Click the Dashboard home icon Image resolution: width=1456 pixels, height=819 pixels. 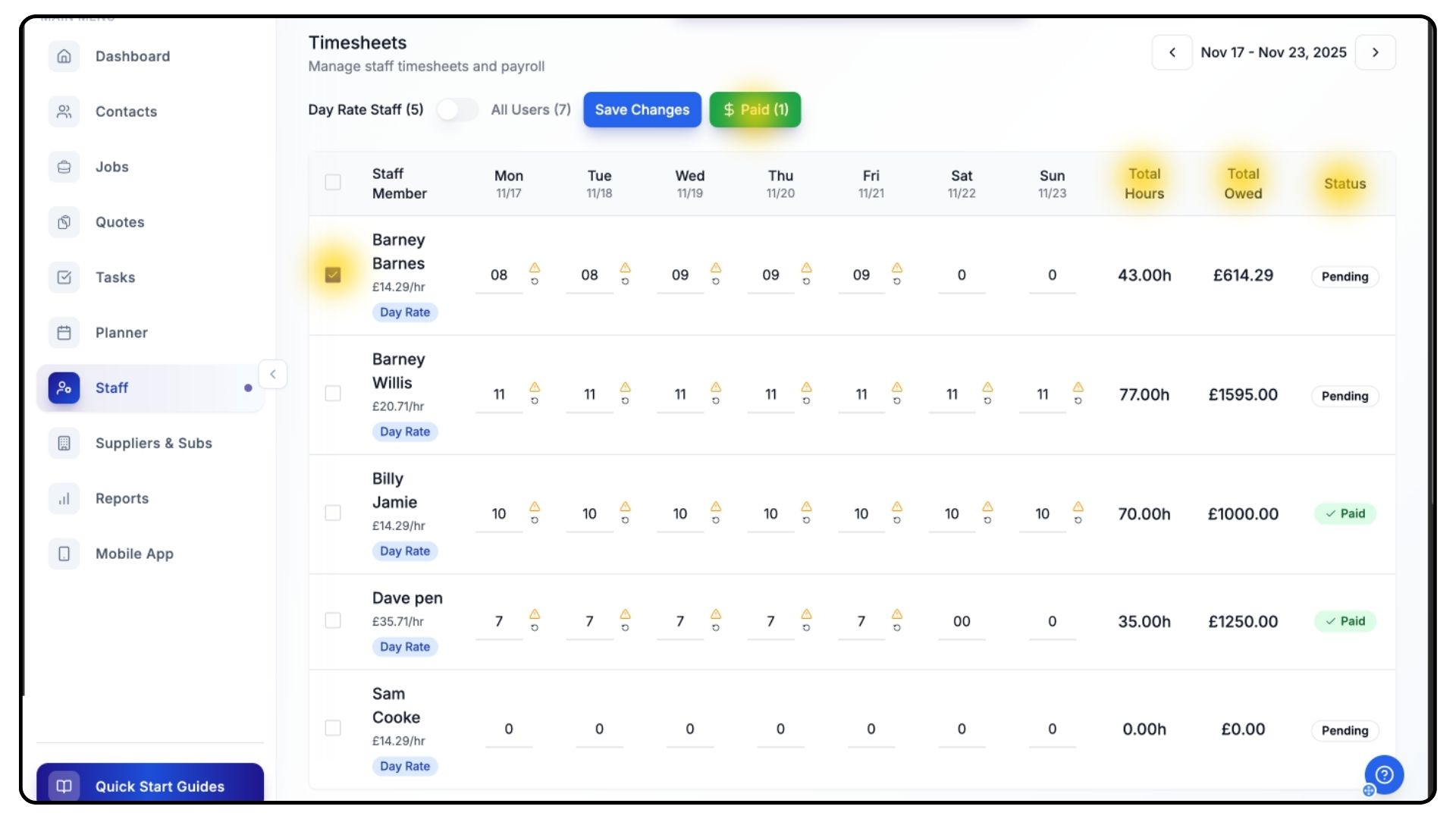[x=64, y=56]
